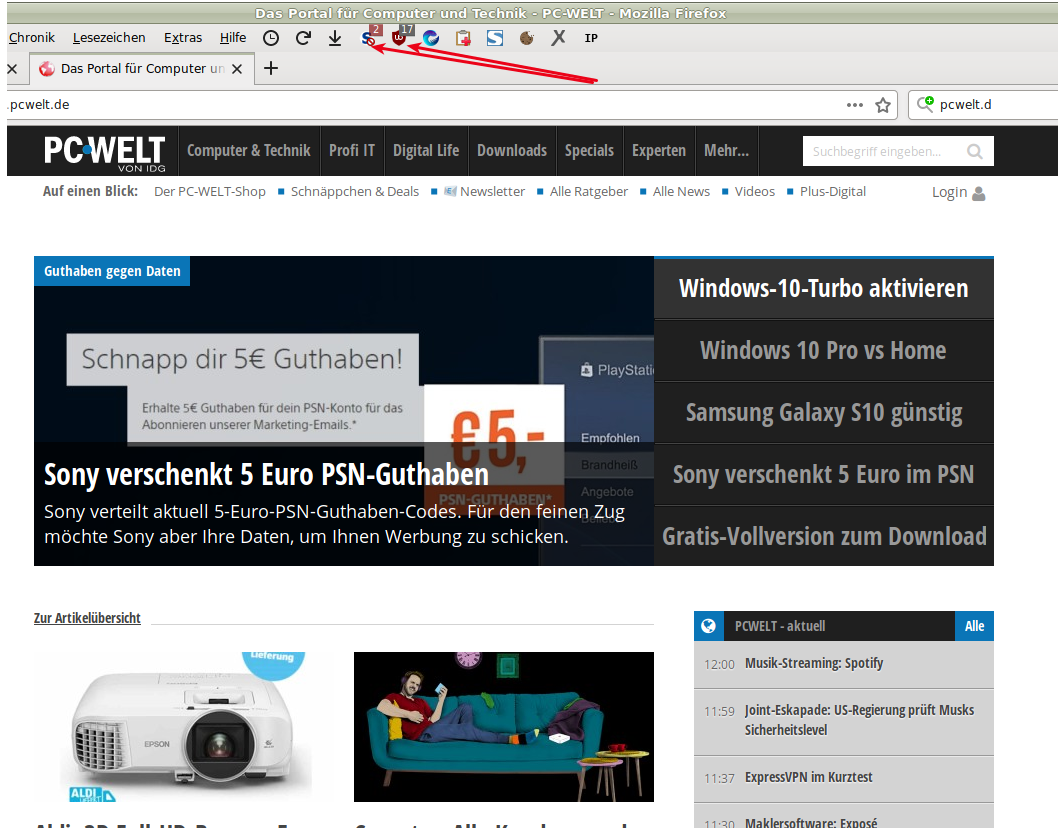Open the uBlock Origin shield icon
The image size is (1058, 828).
pyautogui.click(x=400, y=38)
